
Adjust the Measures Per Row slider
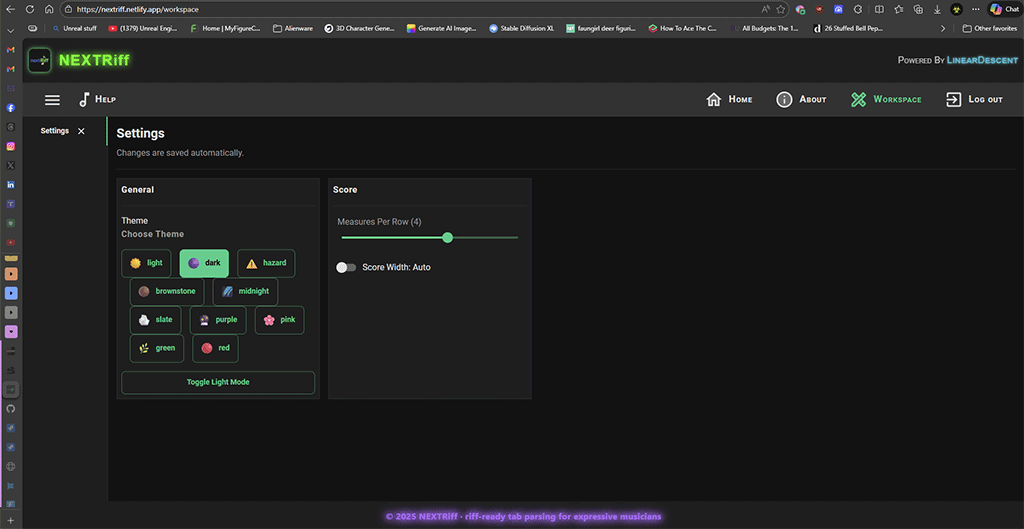pos(447,237)
